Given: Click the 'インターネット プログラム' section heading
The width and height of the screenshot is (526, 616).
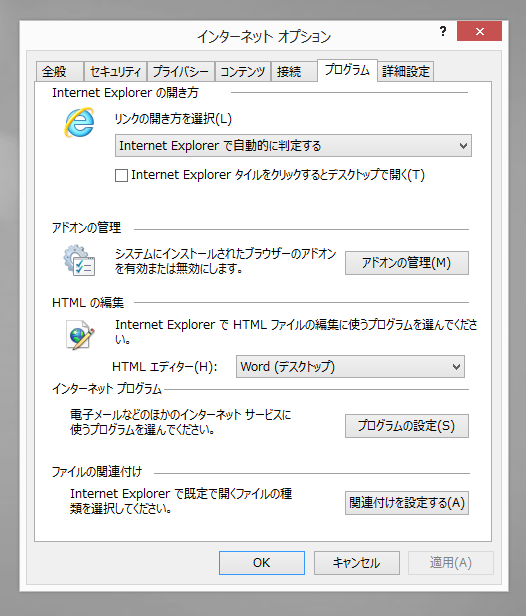Looking at the screenshot, I should [107, 389].
